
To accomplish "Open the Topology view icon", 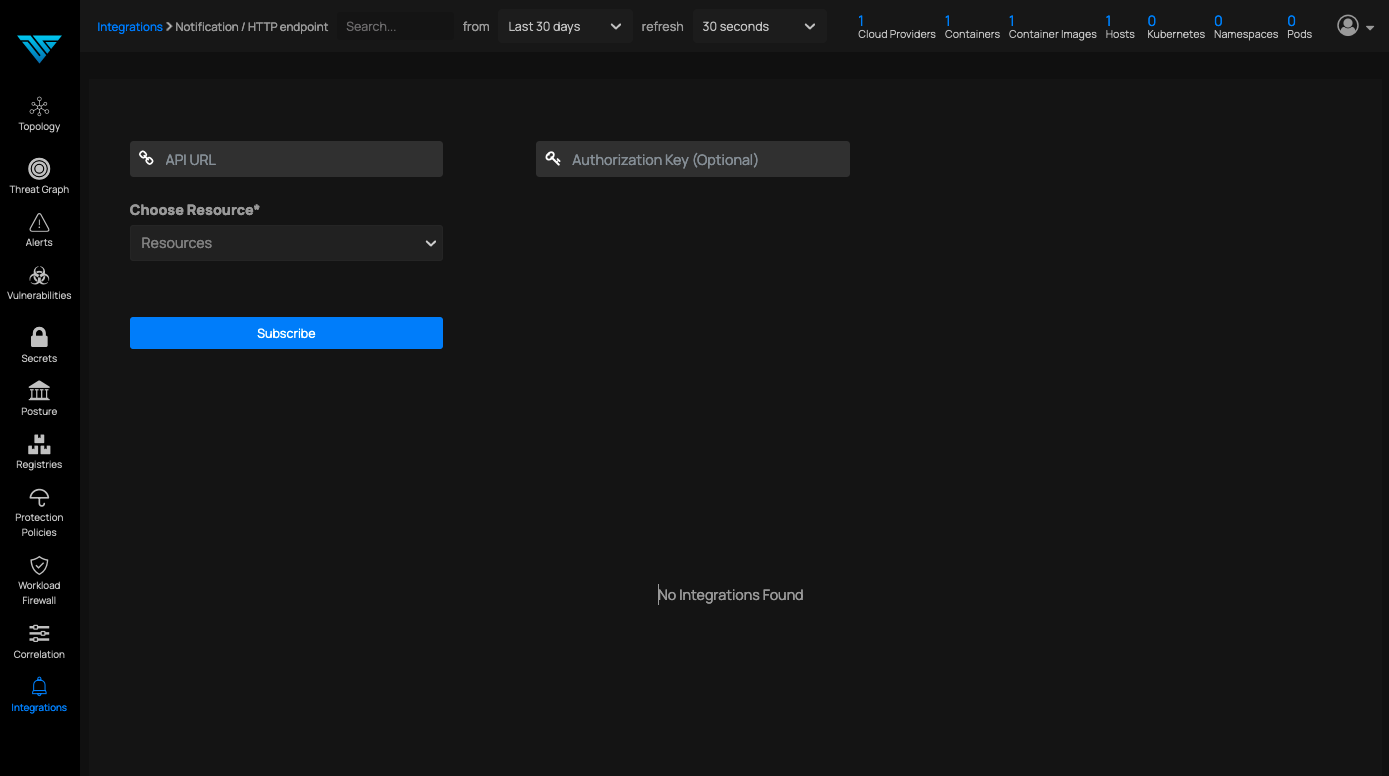I will click(39, 107).
